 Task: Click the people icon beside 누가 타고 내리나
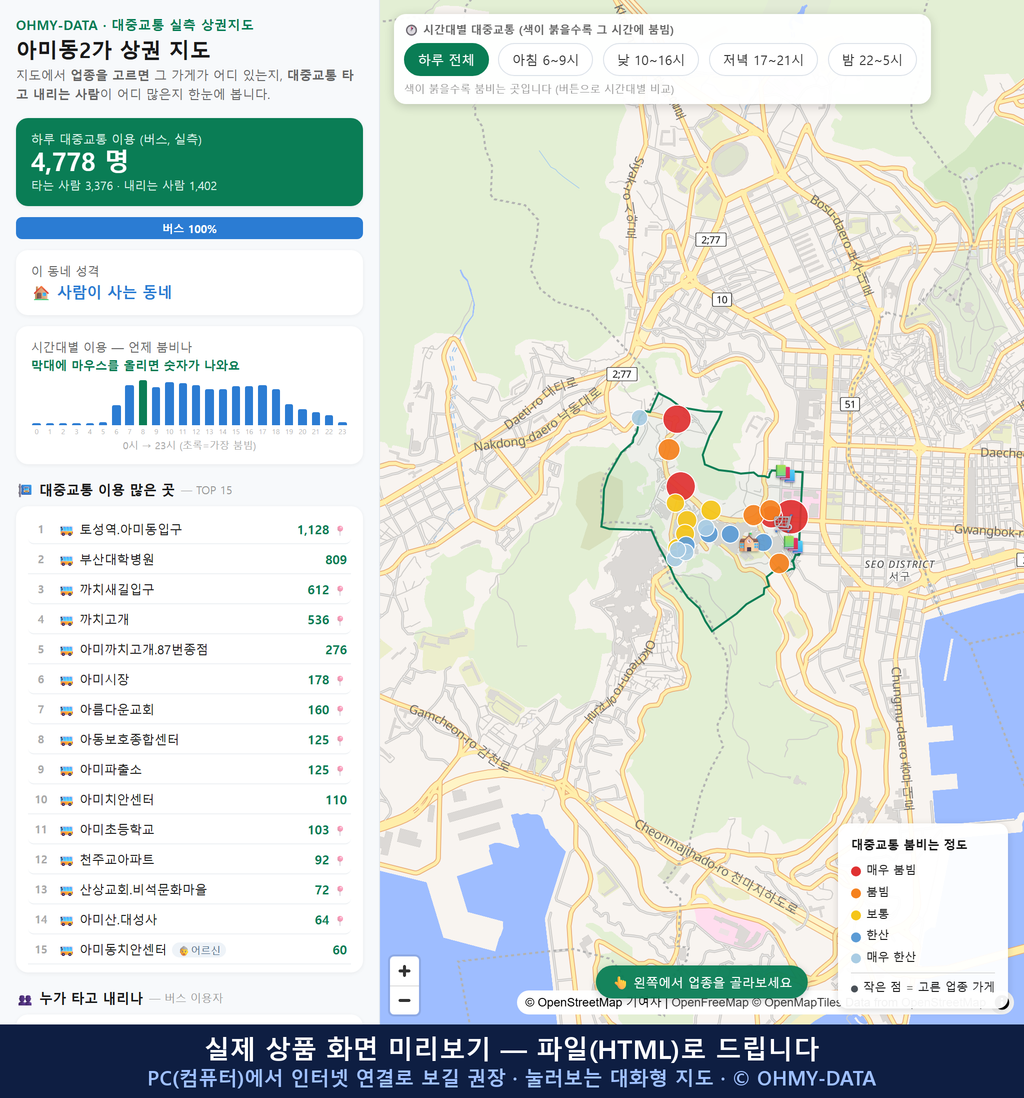point(25,999)
